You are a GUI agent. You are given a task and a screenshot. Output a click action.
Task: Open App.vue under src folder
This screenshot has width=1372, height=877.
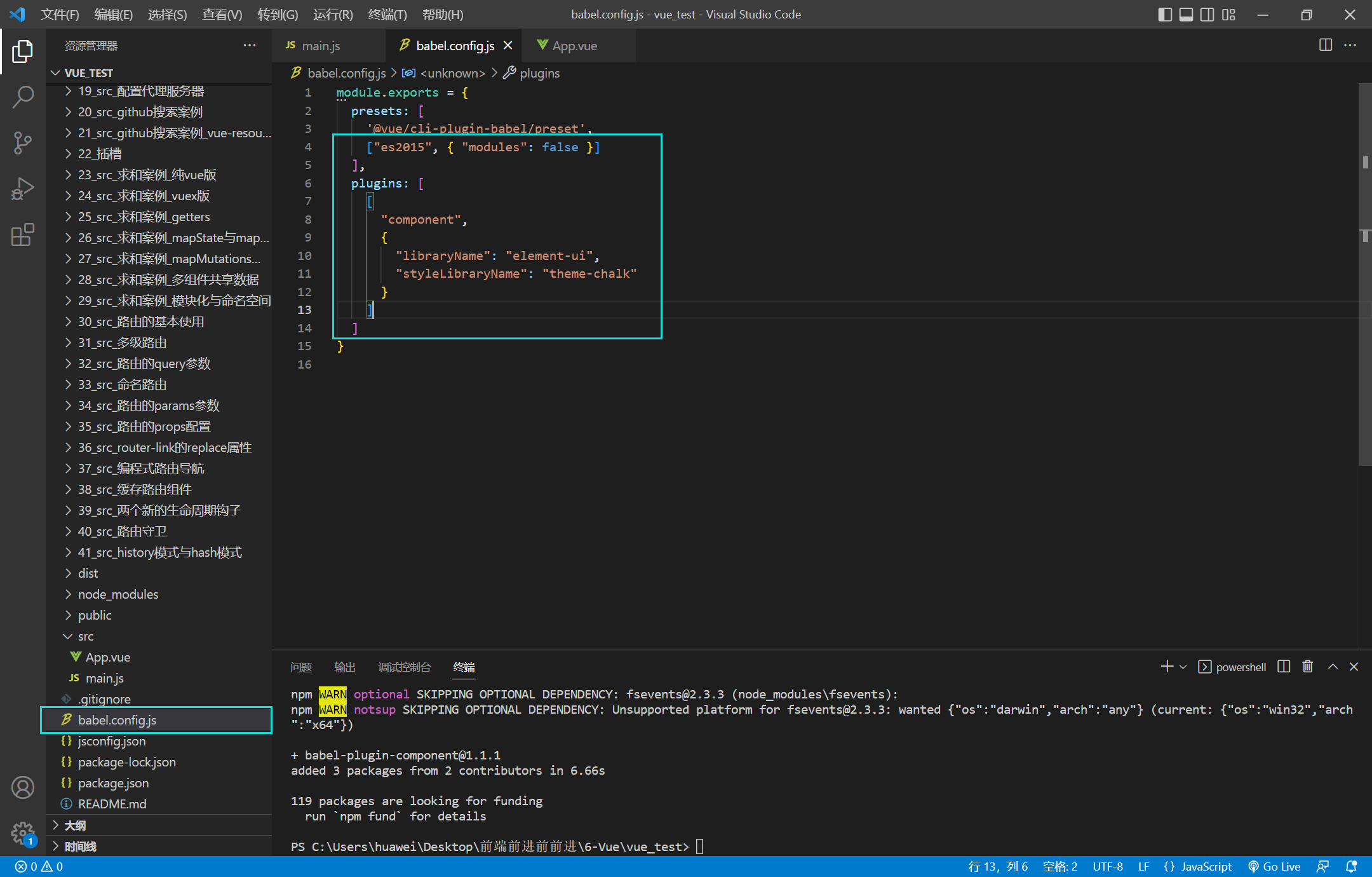[159, 657]
